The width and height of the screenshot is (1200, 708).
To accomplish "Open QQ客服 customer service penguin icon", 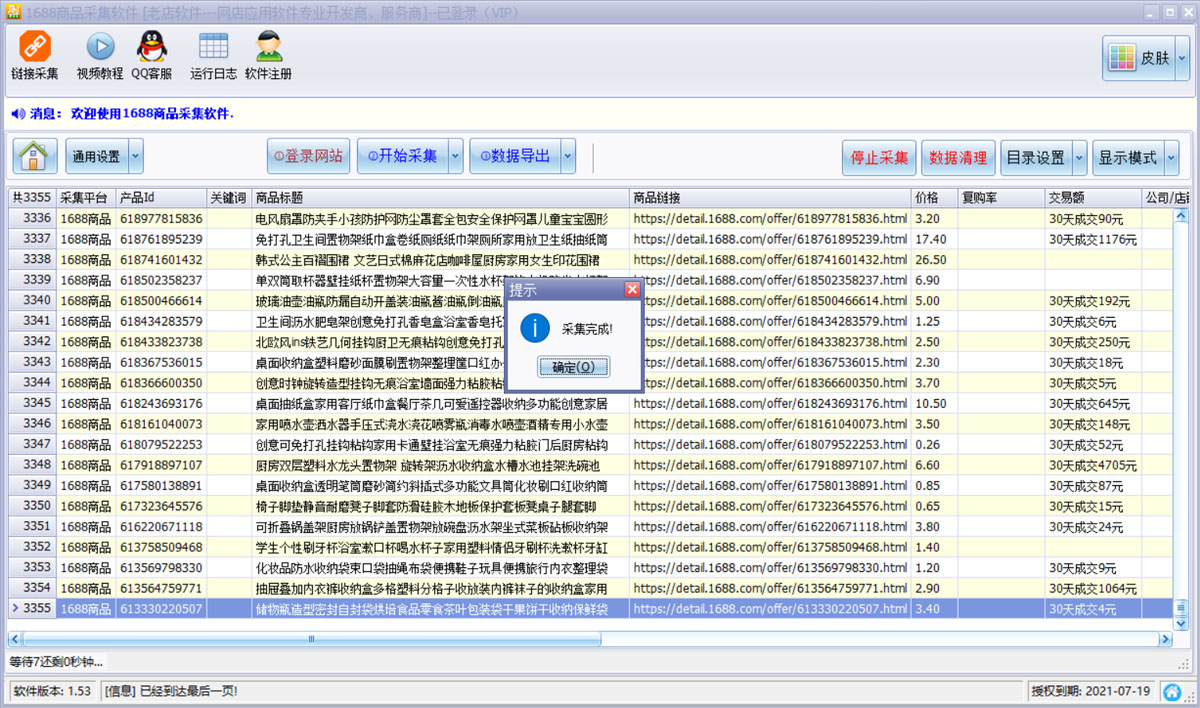I will (x=152, y=47).
